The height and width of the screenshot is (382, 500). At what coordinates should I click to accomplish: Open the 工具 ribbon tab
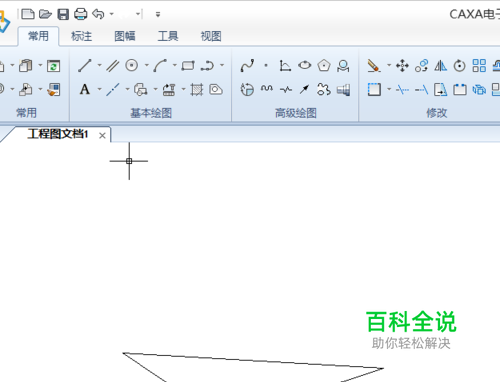[x=168, y=36]
